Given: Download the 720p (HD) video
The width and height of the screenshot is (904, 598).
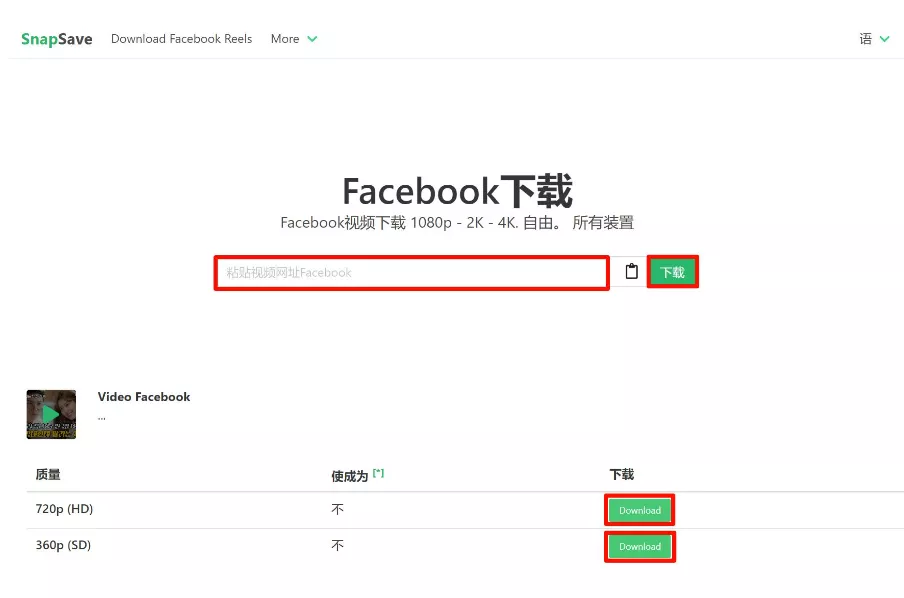Looking at the screenshot, I should click(640, 510).
